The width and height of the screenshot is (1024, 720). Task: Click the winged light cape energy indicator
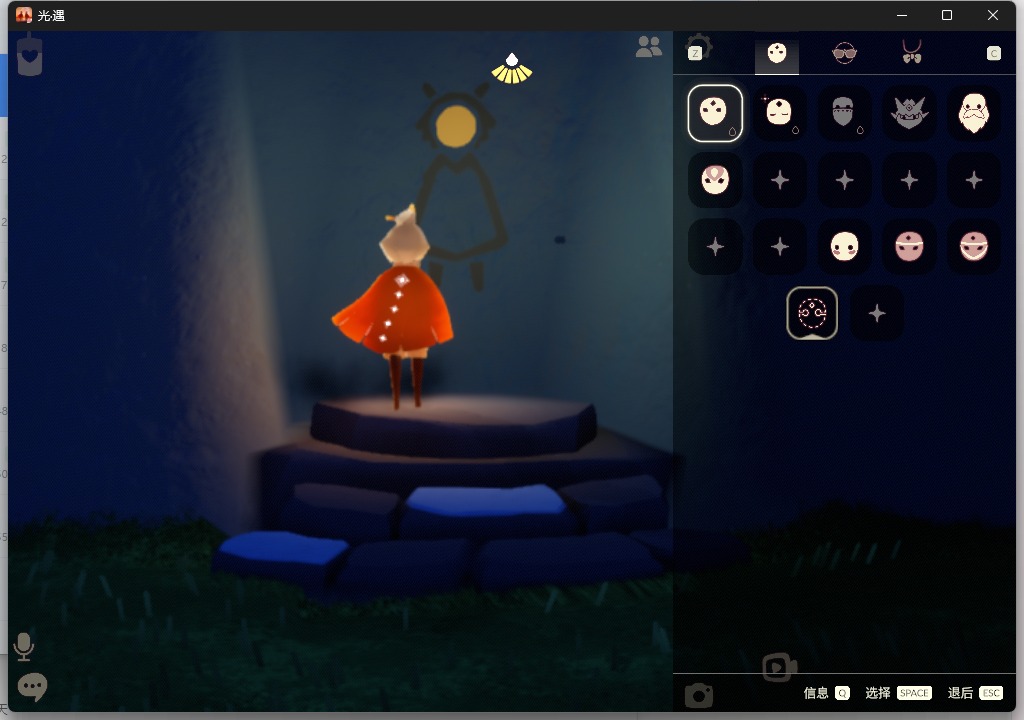[512, 69]
